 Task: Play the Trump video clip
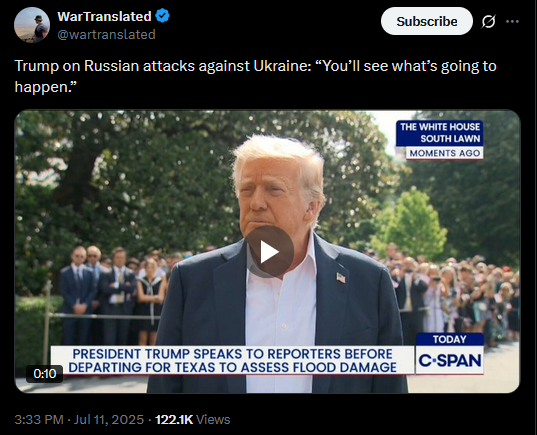click(268, 252)
